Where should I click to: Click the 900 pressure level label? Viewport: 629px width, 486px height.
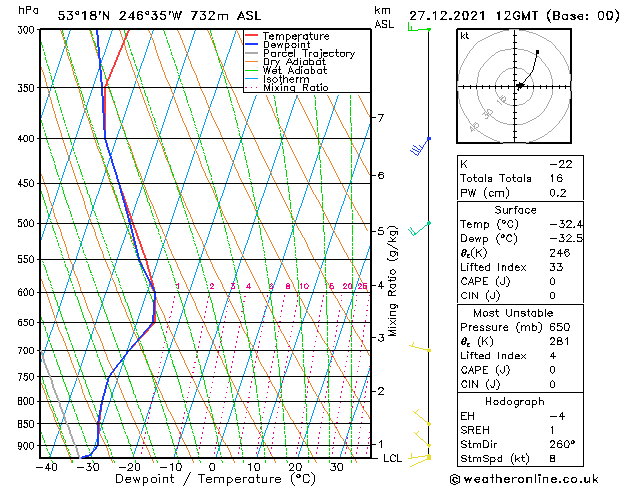coord(28,446)
